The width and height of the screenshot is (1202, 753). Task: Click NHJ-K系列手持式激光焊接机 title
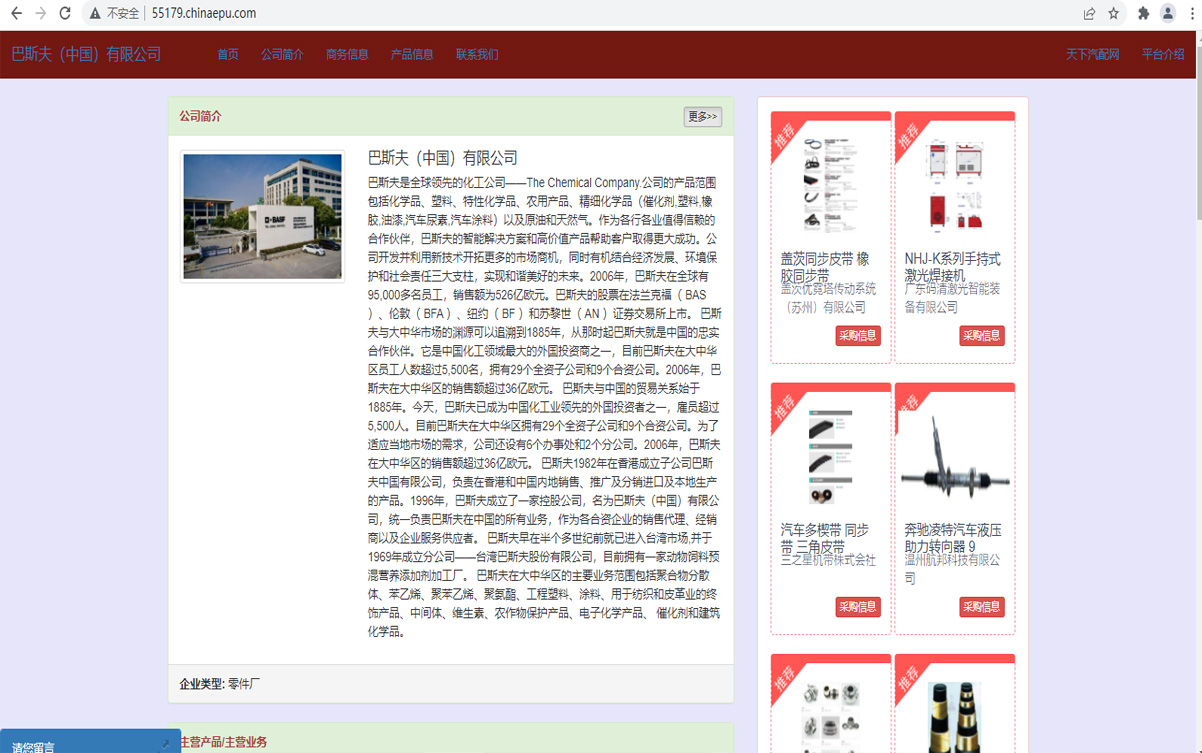[952, 267]
